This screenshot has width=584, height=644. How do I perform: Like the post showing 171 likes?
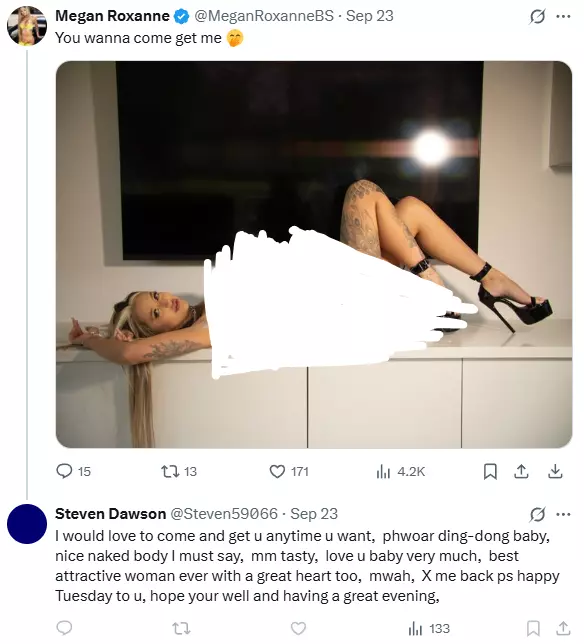point(289,471)
